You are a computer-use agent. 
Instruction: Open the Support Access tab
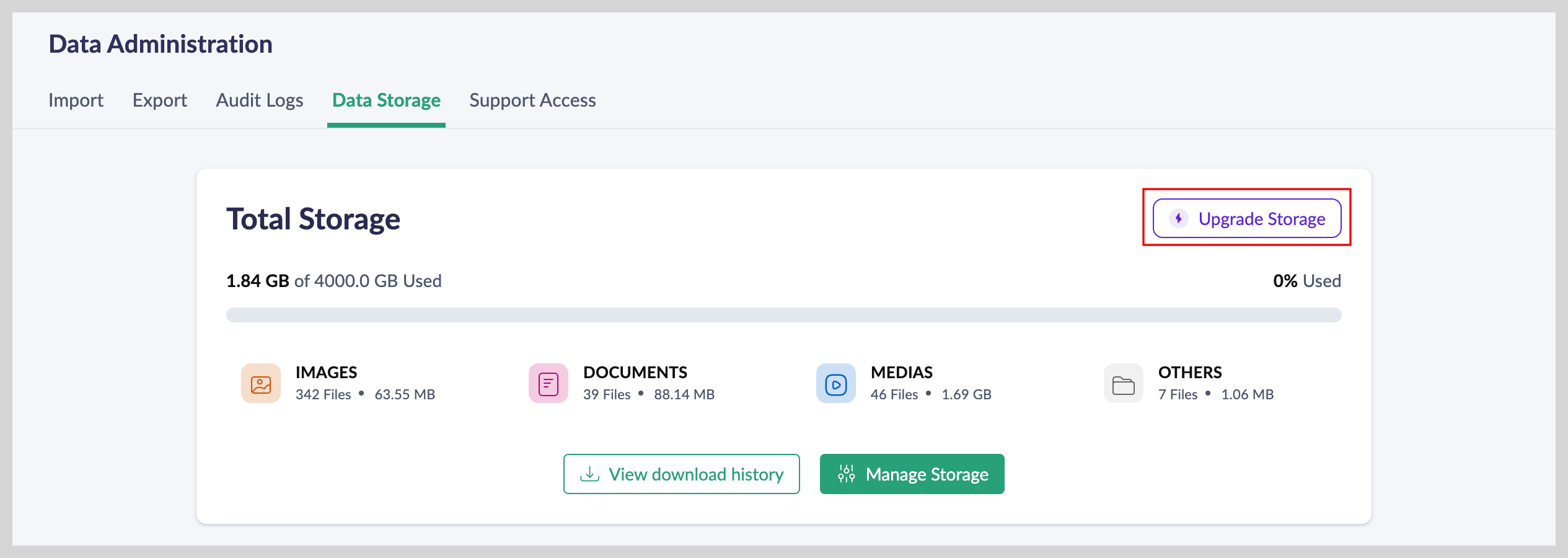click(532, 100)
